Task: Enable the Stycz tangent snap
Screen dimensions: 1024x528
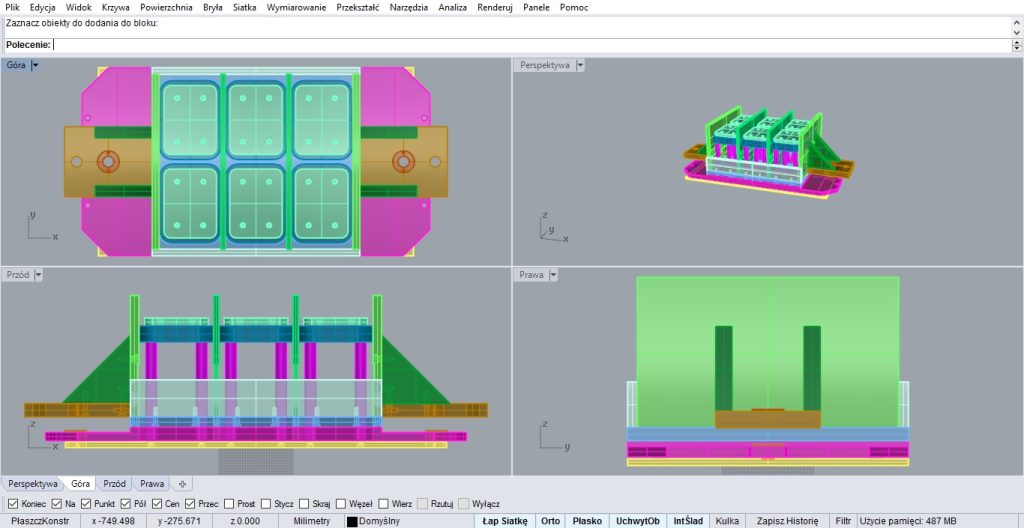Action: pos(266,504)
